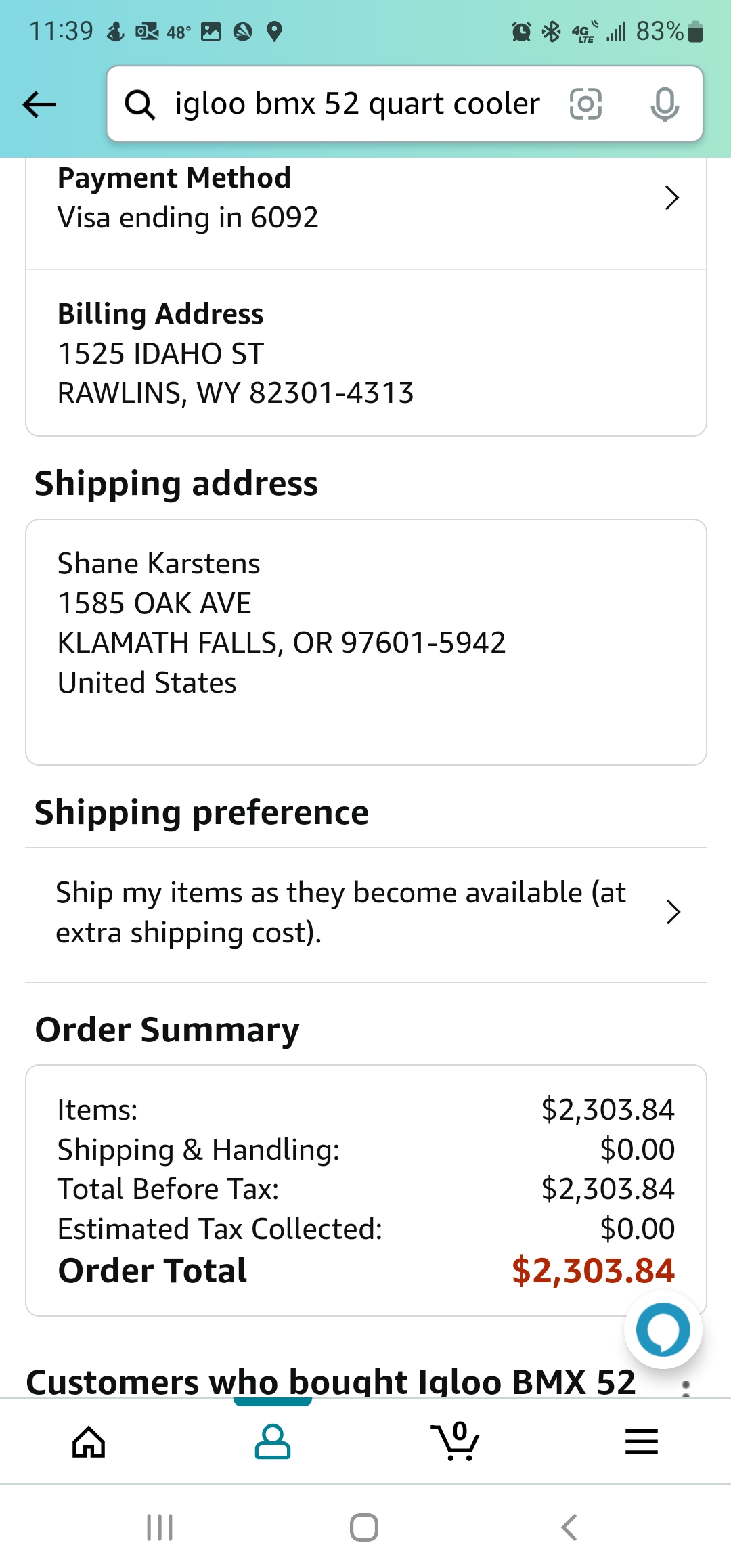Tap the magnifying glass search icon

(140, 105)
